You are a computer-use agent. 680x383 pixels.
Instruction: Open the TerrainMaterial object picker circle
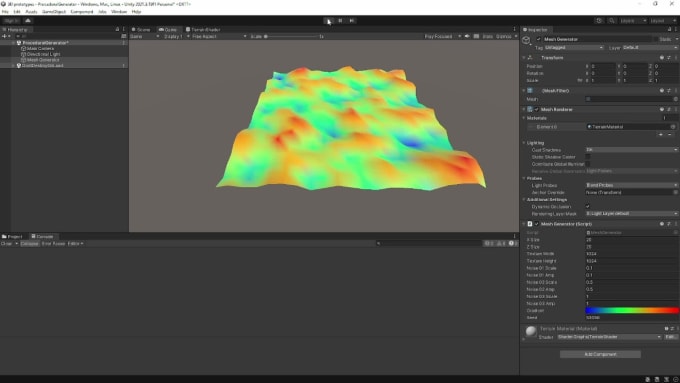coord(673,127)
